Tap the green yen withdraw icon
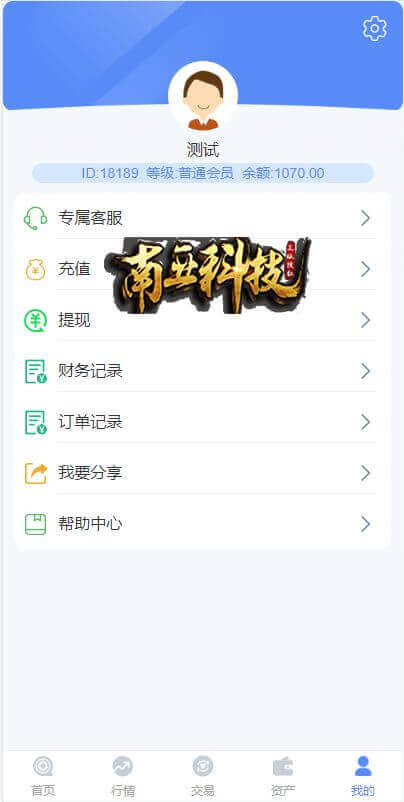This screenshot has width=404, height=802. point(35,321)
